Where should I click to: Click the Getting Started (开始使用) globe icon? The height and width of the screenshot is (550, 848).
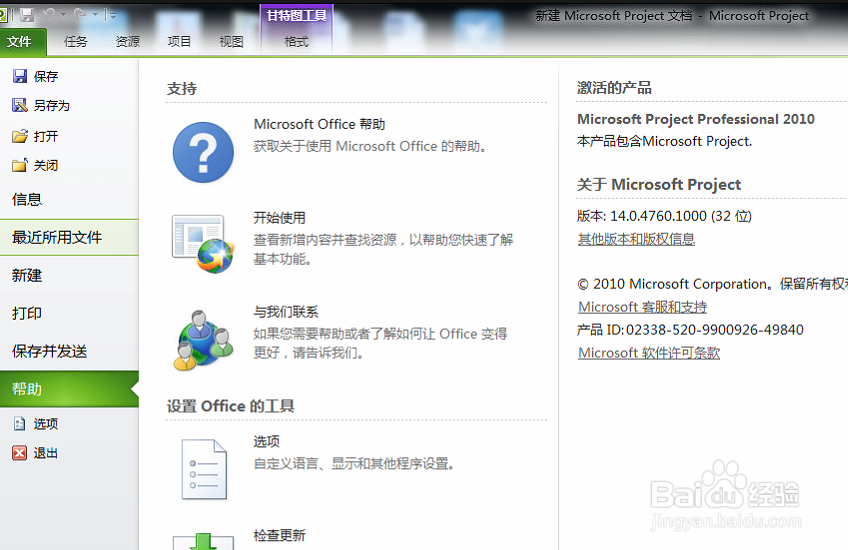pos(203,244)
